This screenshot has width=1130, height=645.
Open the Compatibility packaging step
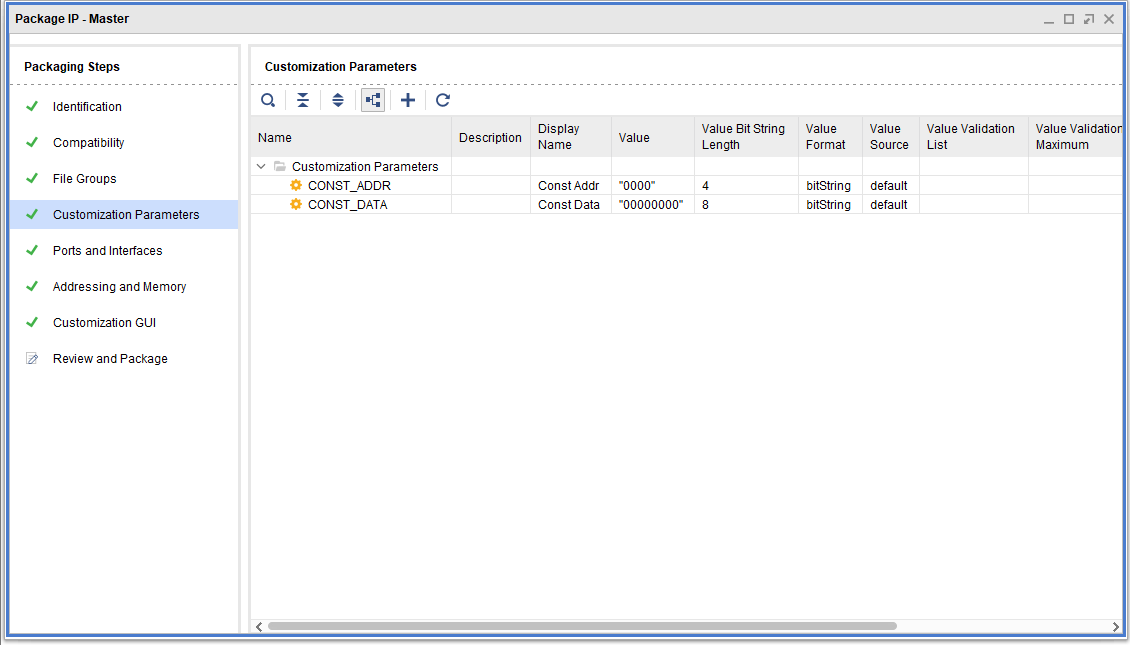pyautogui.click(x=89, y=143)
